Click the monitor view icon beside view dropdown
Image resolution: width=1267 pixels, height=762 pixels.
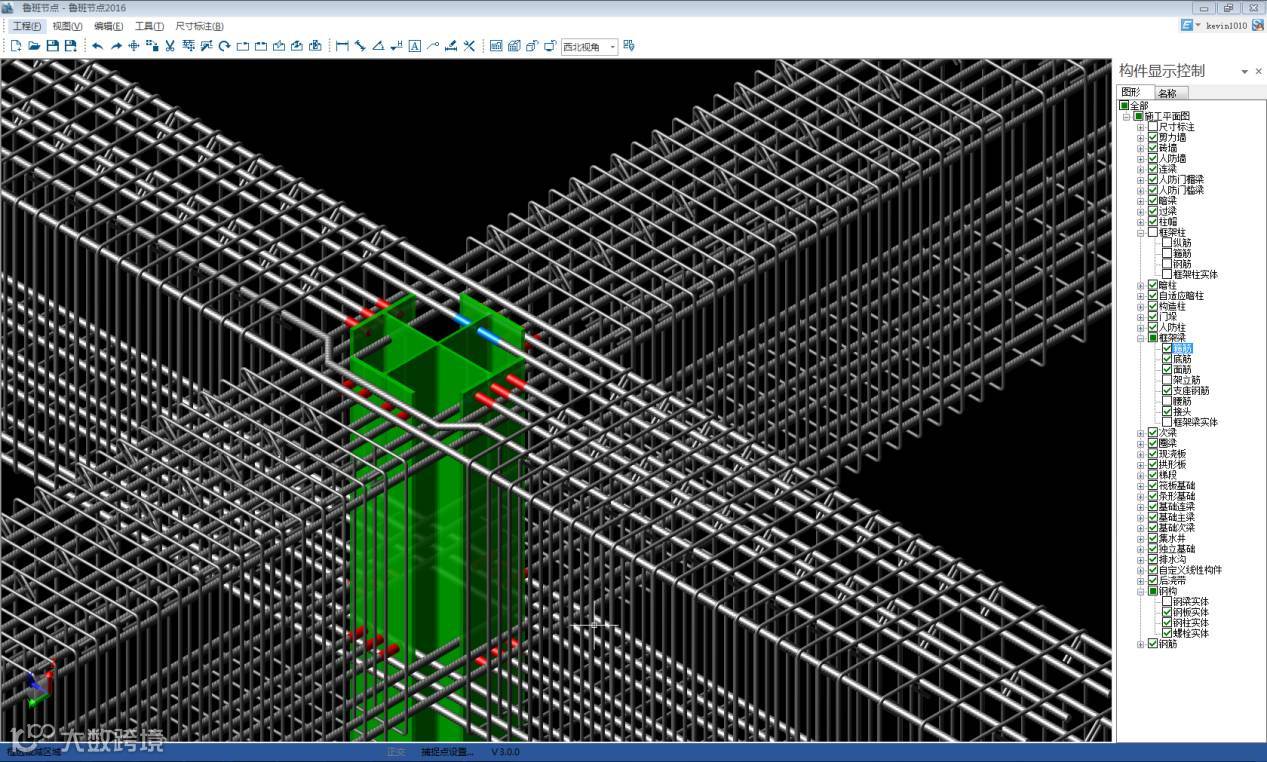click(550, 46)
